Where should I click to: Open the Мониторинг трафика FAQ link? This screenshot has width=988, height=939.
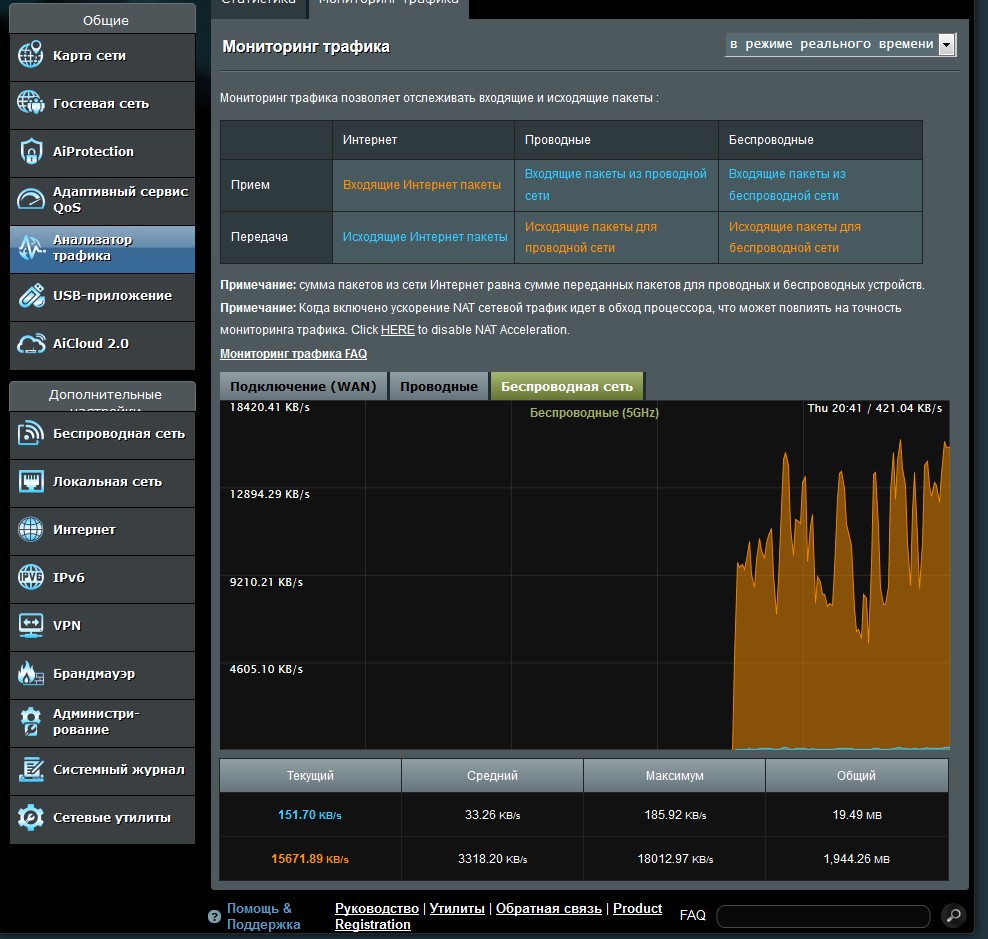click(x=293, y=354)
